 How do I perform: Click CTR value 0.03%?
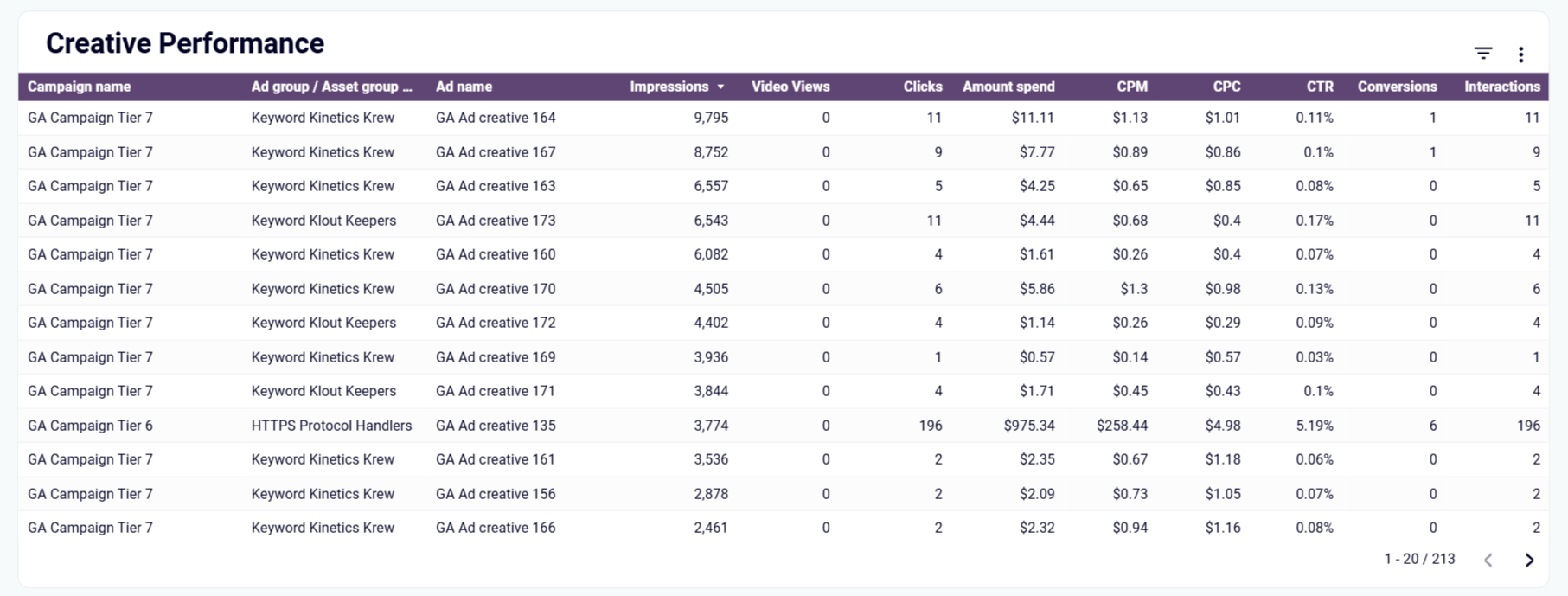[1315, 357]
